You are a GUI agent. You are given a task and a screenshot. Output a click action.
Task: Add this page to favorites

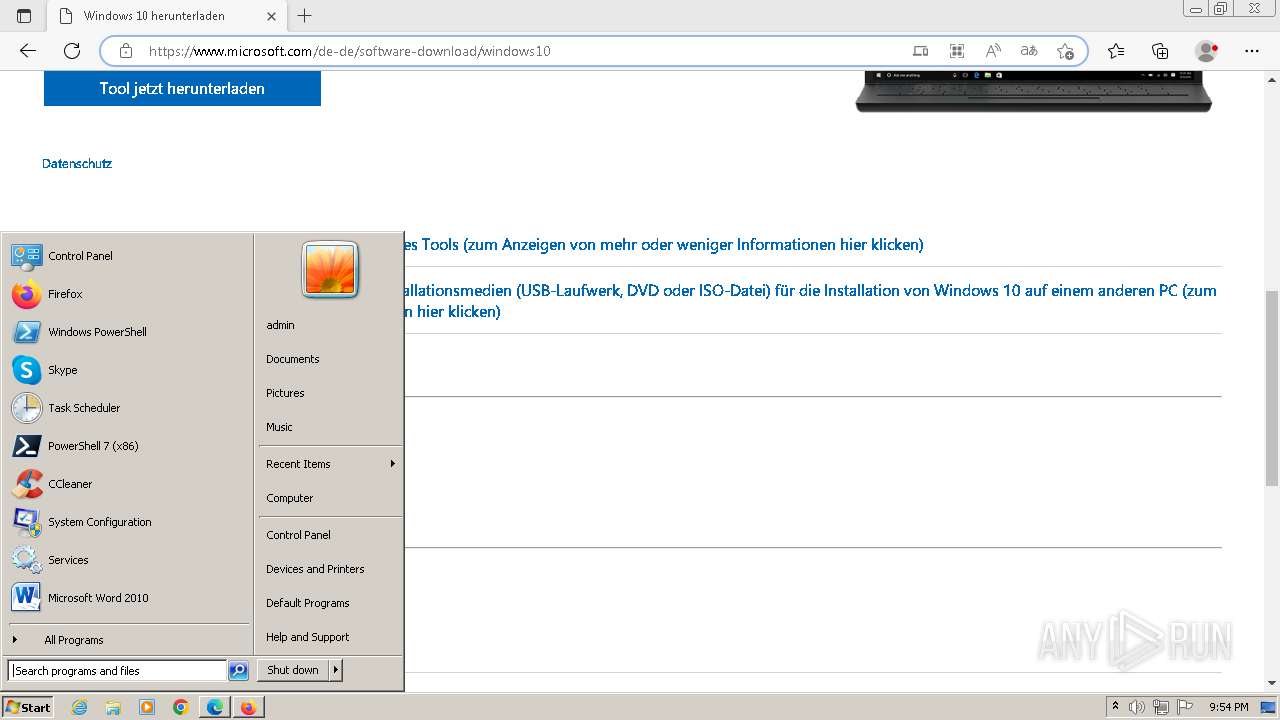[x=1065, y=51]
